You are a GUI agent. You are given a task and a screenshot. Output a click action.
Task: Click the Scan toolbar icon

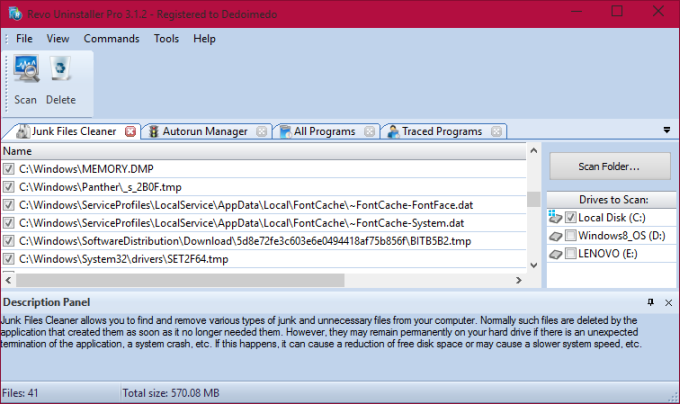26,68
